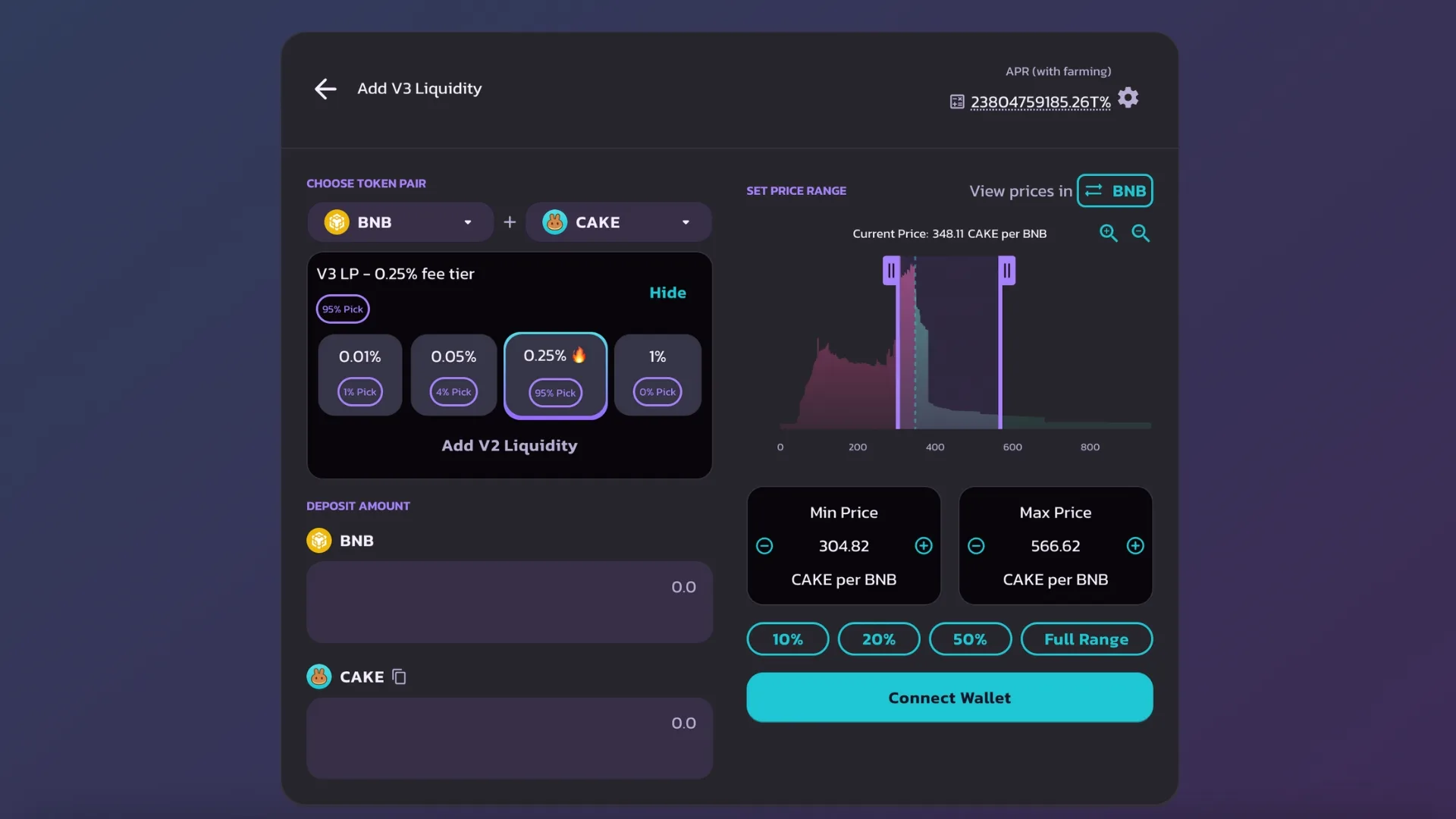Zoom out on the price range chart
The height and width of the screenshot is (819, 1456).
[1141, 233]
